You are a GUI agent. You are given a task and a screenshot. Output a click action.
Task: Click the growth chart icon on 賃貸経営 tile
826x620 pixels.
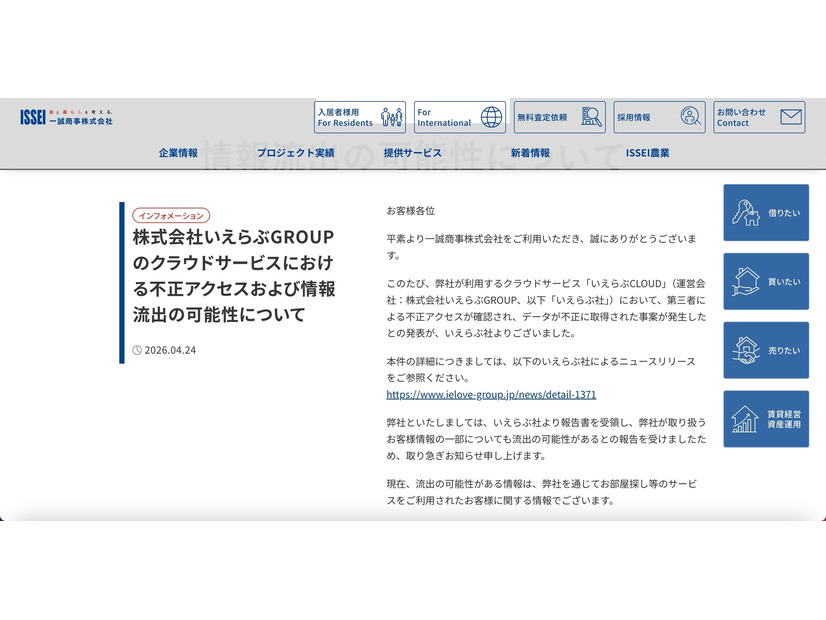point(745,419)
